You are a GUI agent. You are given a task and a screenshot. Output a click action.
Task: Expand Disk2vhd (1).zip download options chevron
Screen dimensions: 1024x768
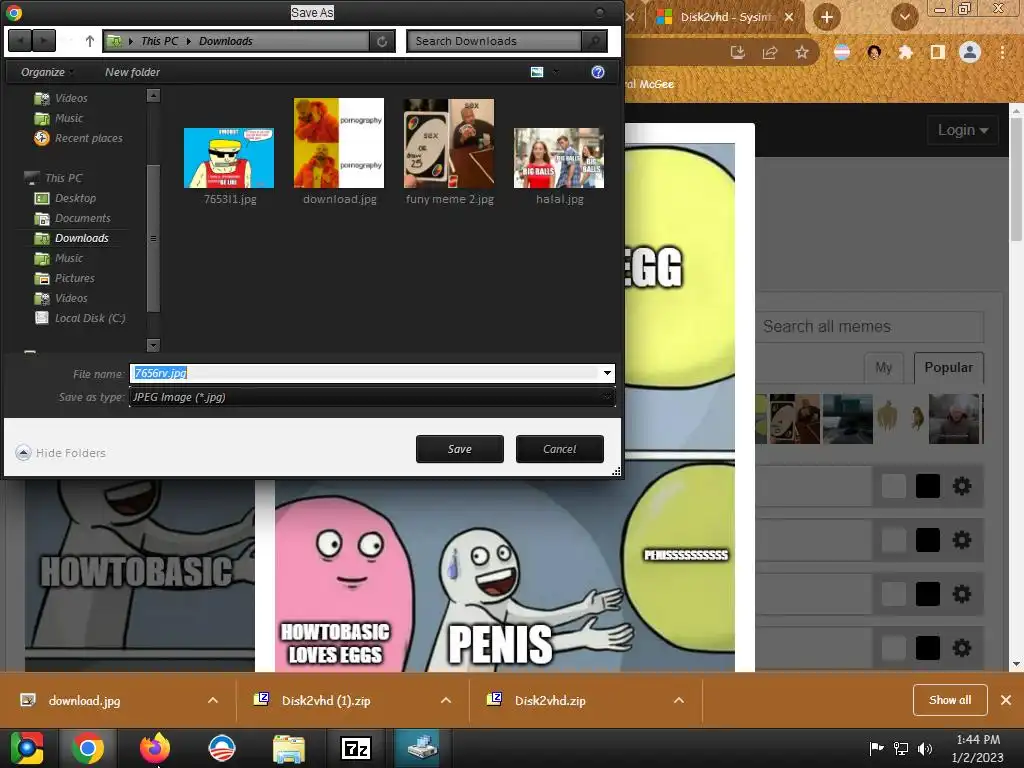(446, 700)
